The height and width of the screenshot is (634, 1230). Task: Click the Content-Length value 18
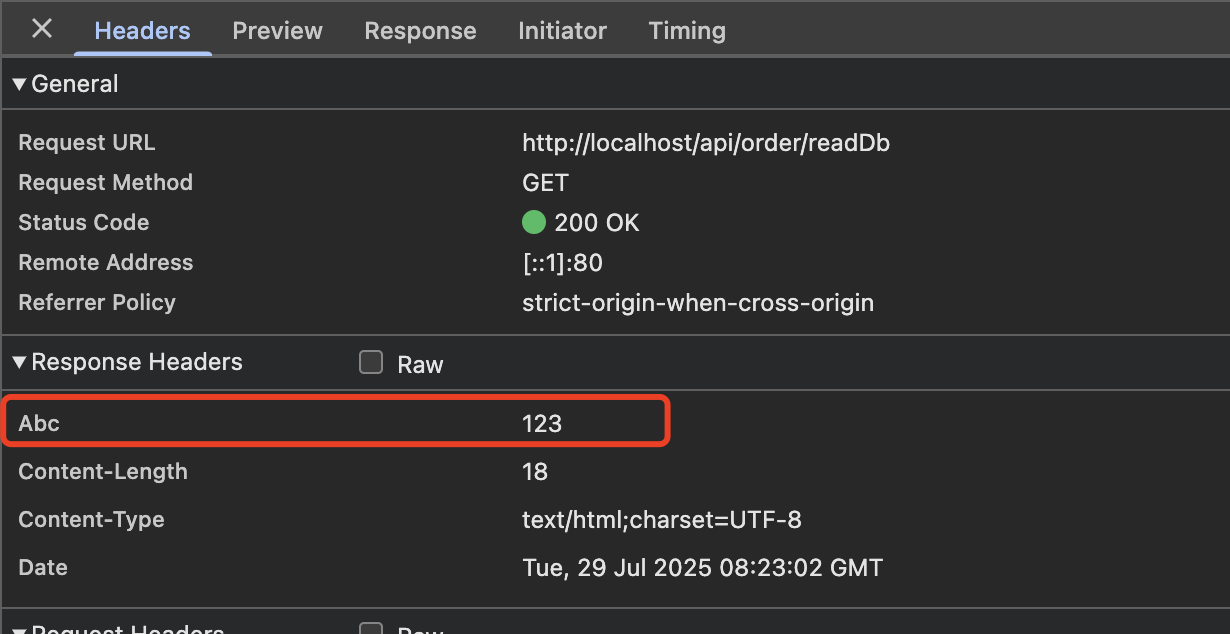tap(535, 472)
